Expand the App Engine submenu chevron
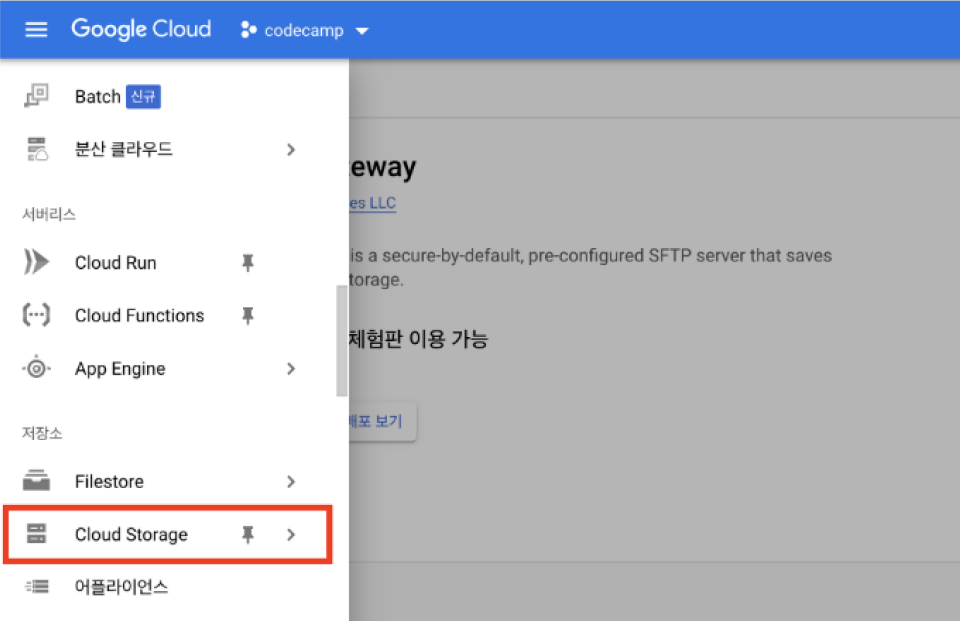This screenshot has height=621, width=960. [291, 369]
